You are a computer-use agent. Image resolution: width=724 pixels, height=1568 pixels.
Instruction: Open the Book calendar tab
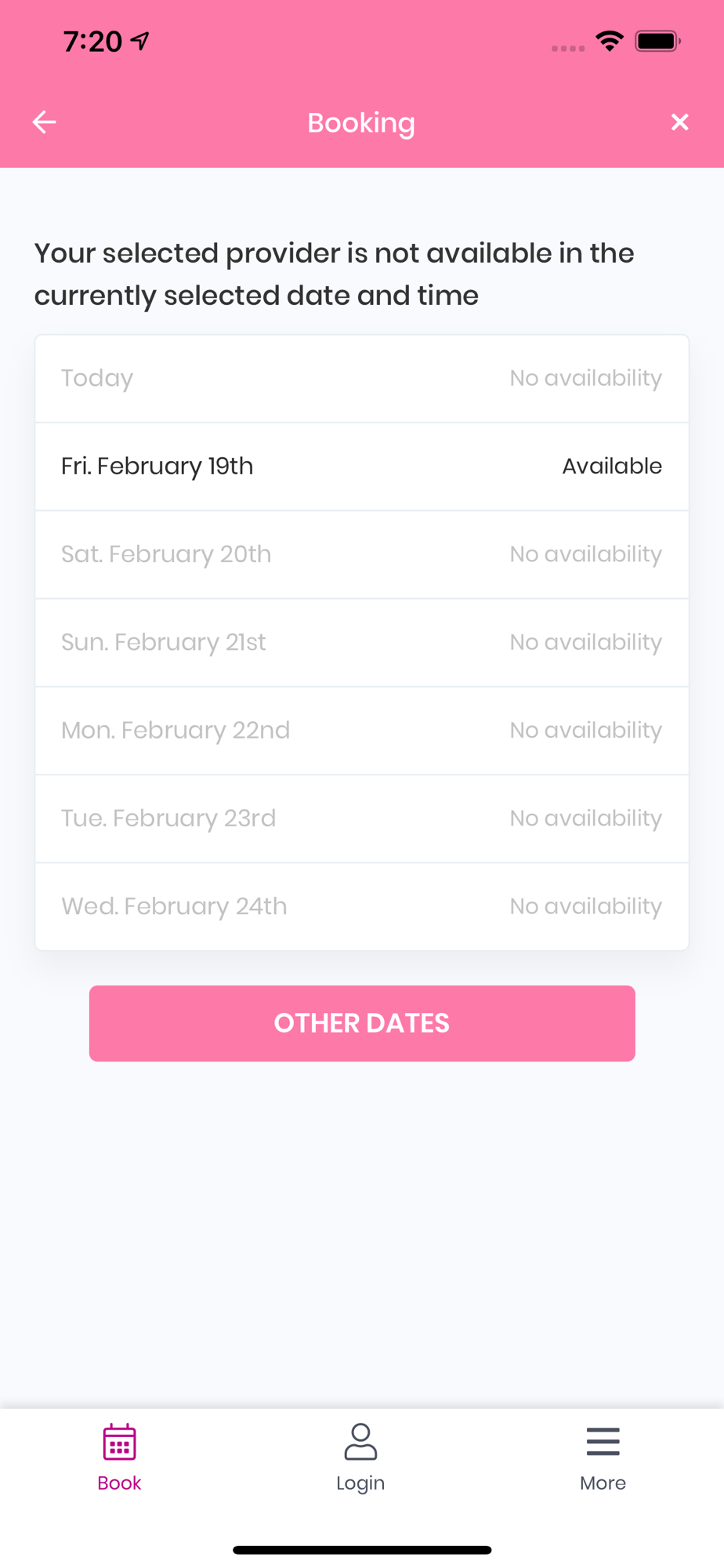[119, 1457]
